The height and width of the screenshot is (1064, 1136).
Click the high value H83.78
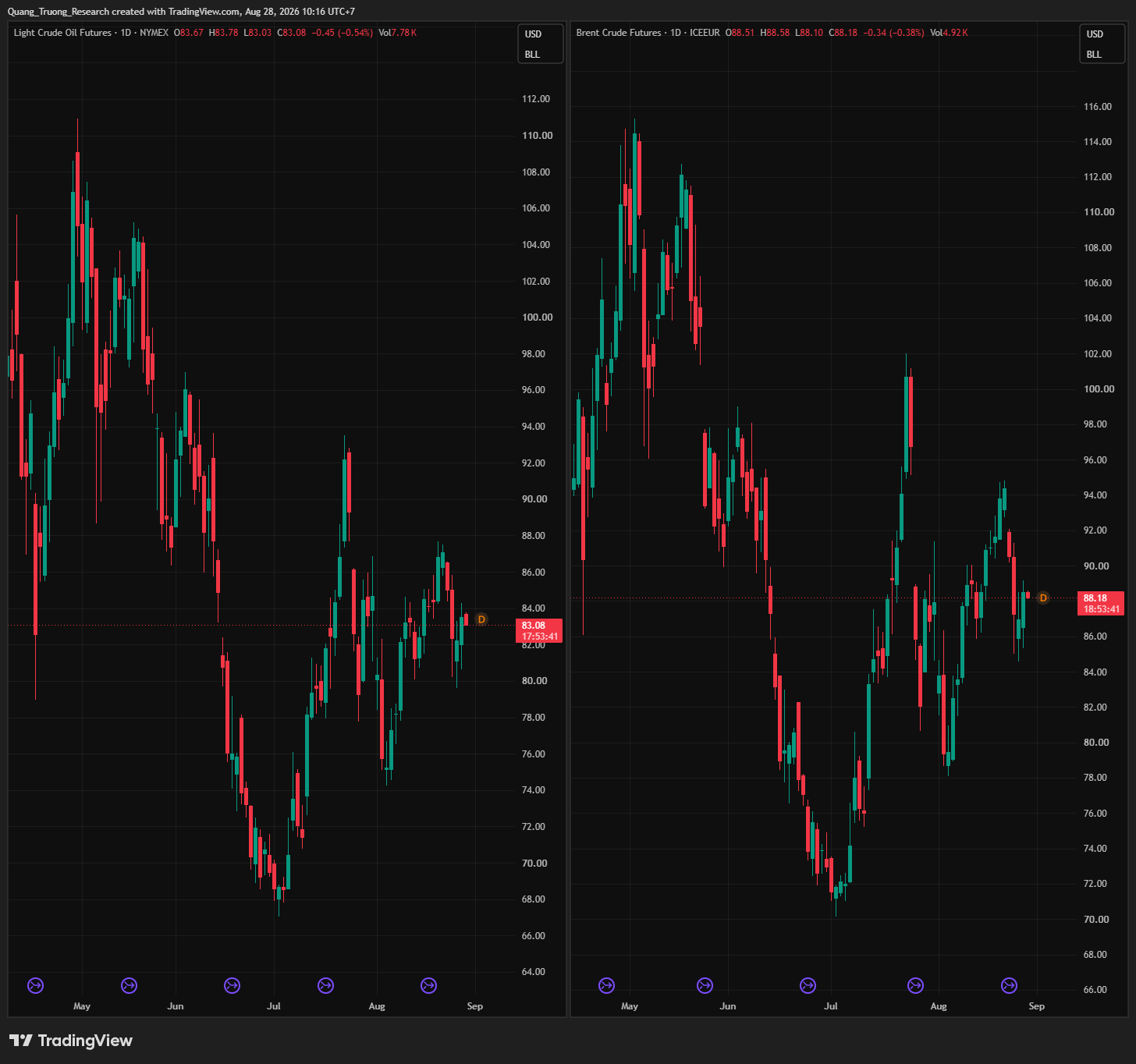coord(223,33)
